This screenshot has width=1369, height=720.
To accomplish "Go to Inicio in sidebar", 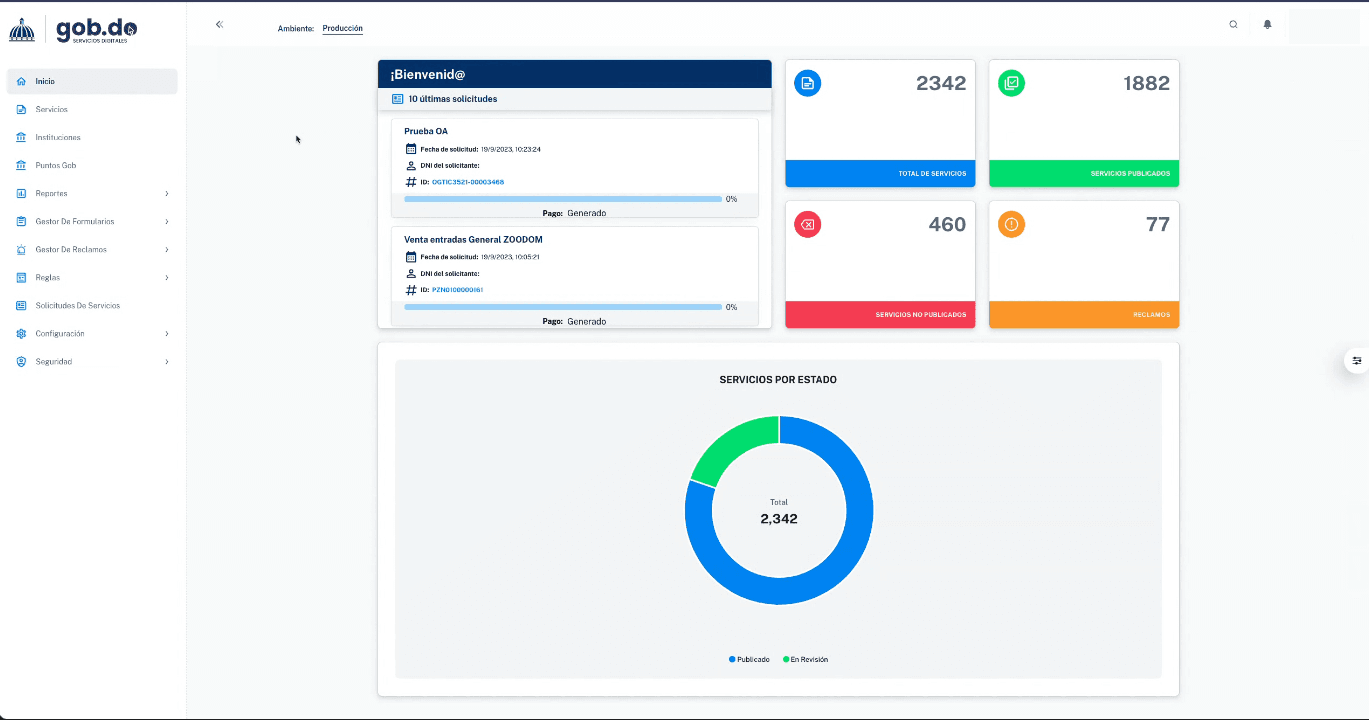I will 92,81.
